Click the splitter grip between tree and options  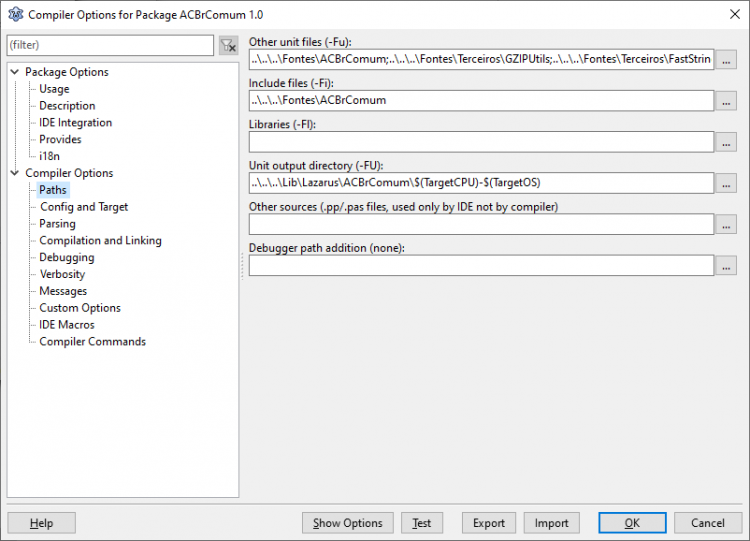[243, 266]
